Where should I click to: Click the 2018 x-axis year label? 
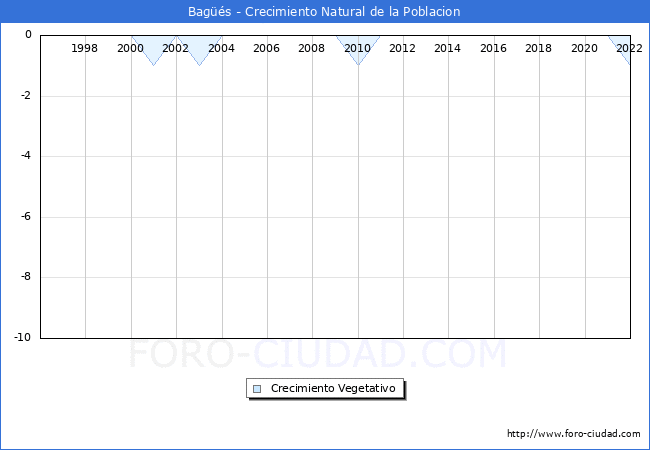pos(538,48)
